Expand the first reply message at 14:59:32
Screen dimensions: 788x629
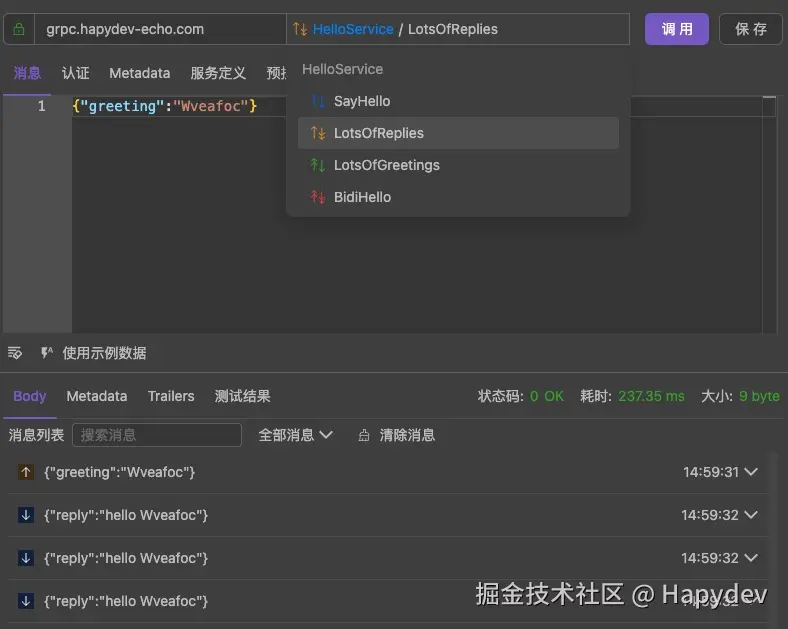751,515
